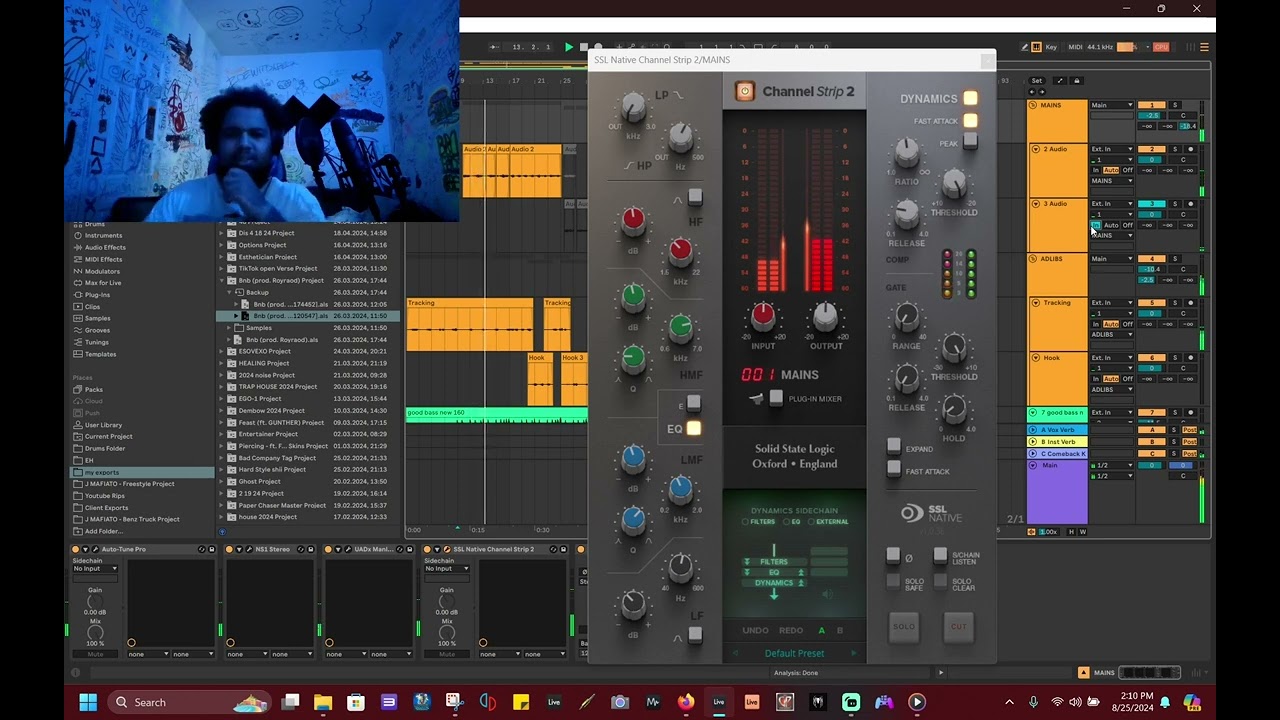The image size is (1280, 720).
Task: Click Set button above mixer
Action: click(x=1037, y=81)
